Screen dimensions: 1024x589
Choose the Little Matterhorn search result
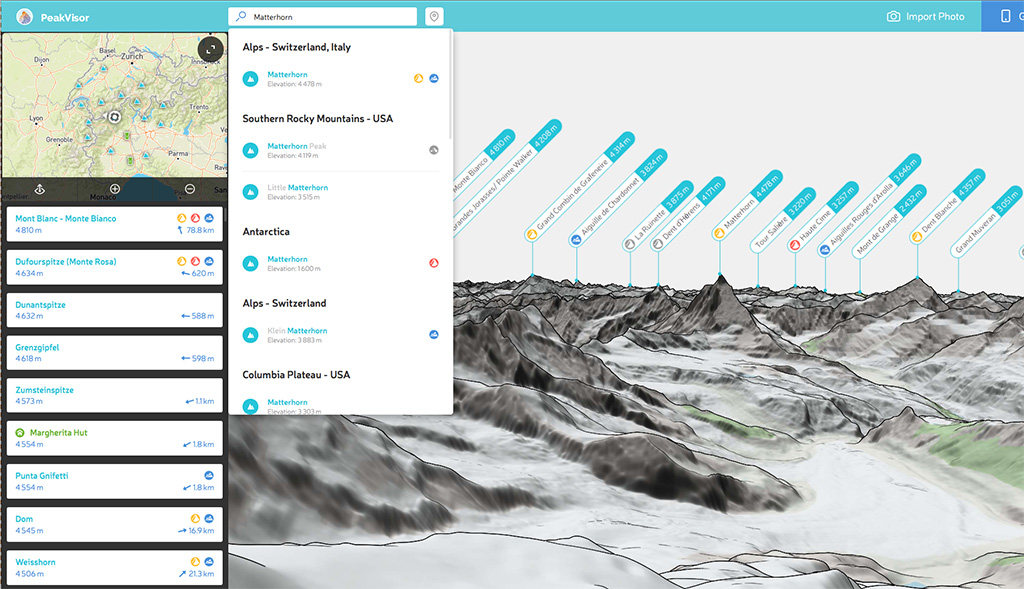click(297, 188)
